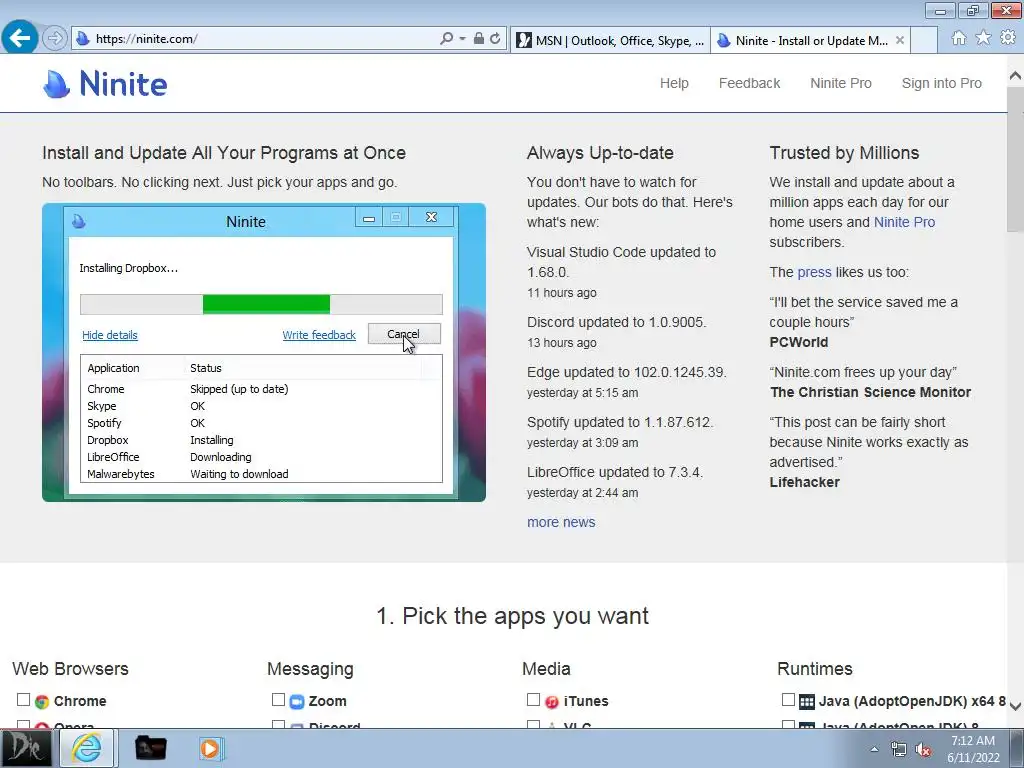Click the Zoom app icon
Screen dimensions: 1024x768
coord(297,701)
